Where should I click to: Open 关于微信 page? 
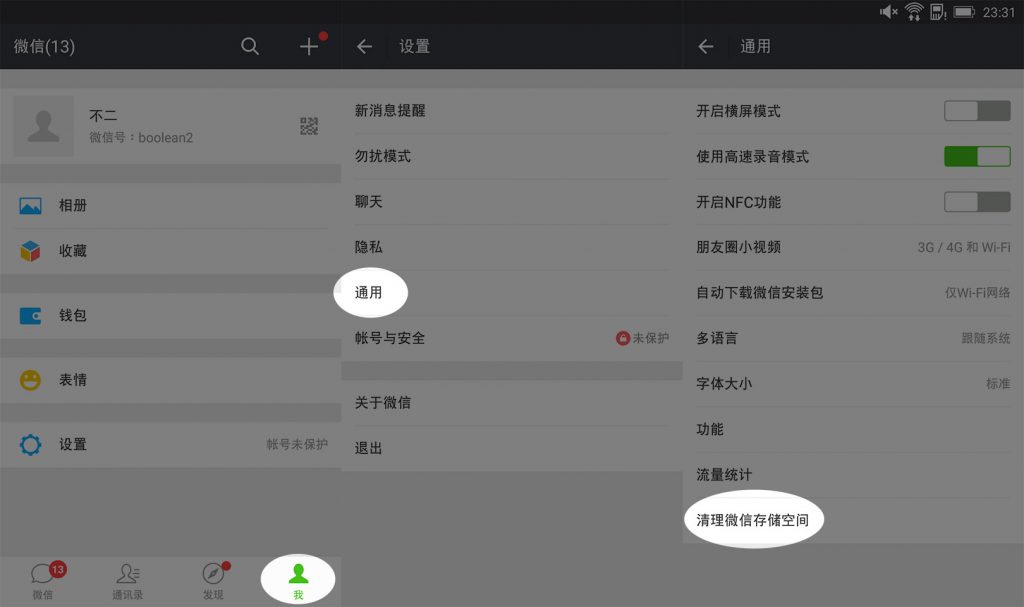[512, 403]
